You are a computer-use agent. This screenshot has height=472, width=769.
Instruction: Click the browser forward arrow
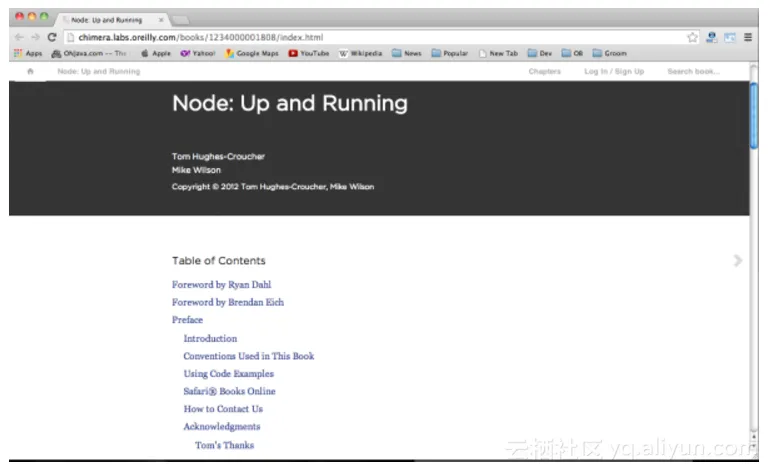34,37
